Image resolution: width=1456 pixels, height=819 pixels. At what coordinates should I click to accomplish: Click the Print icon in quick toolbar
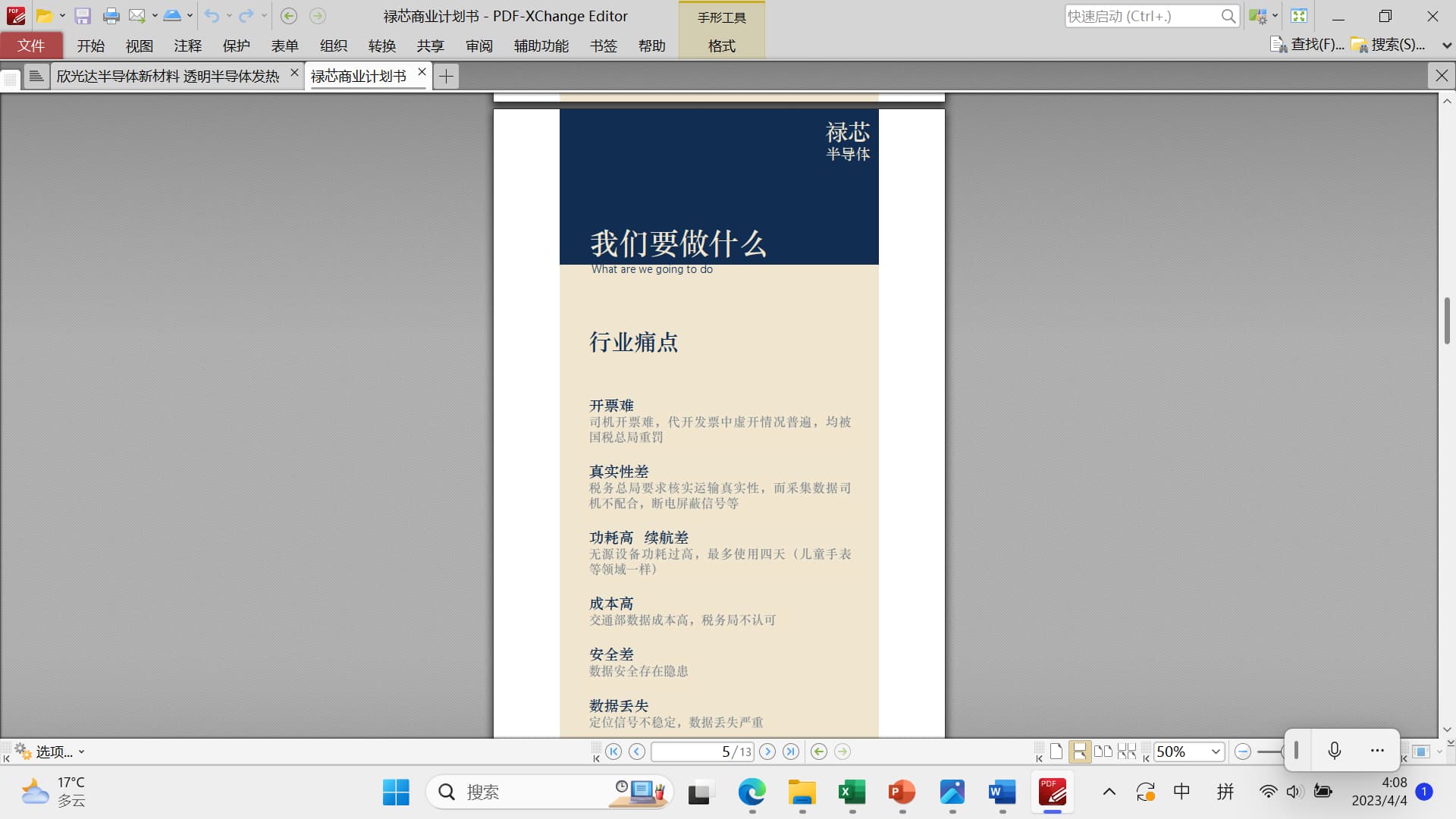point(111,16)
